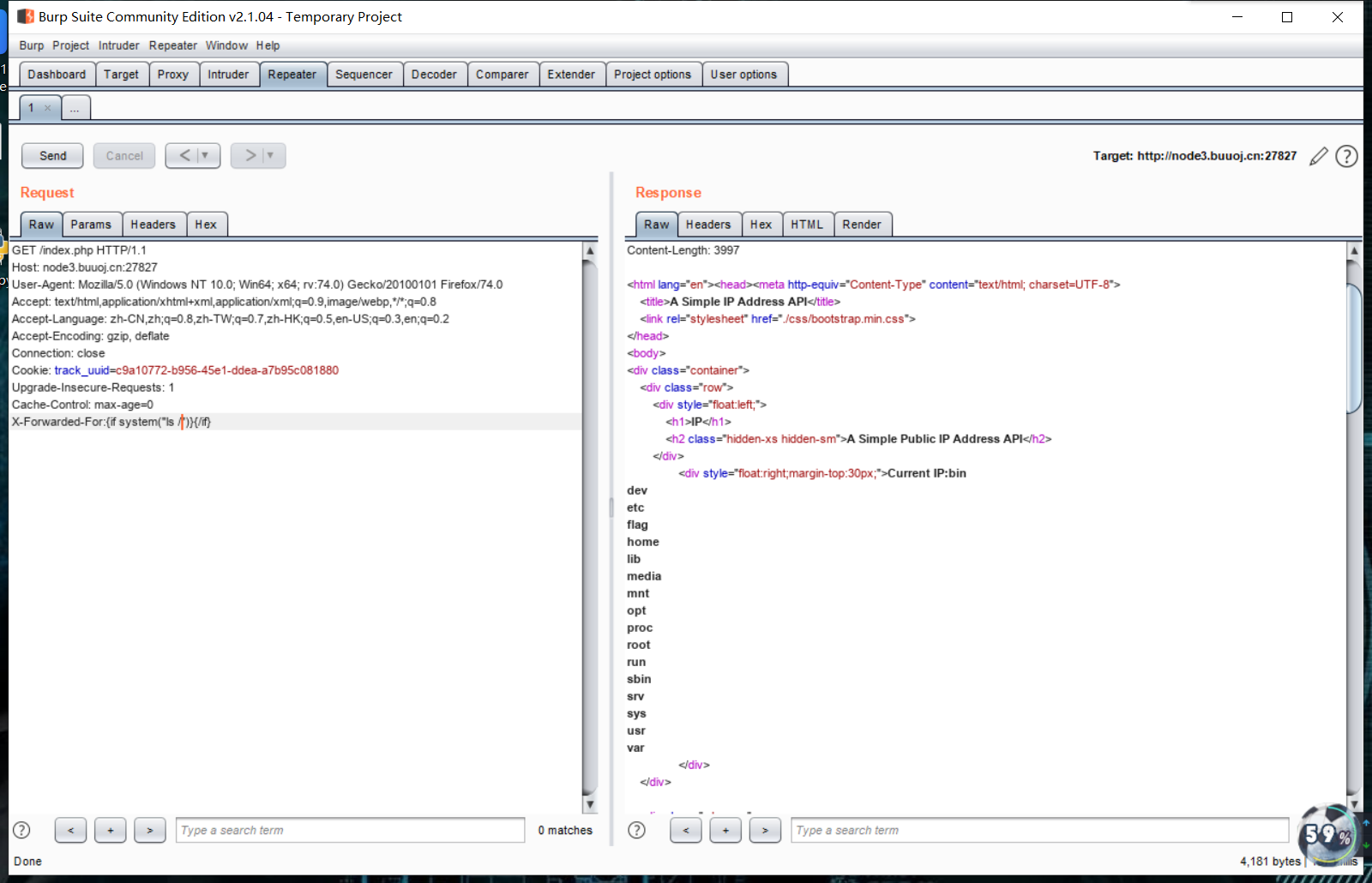
Task: Open a new Repeater tab with ...
Action: tap(75, 108)
